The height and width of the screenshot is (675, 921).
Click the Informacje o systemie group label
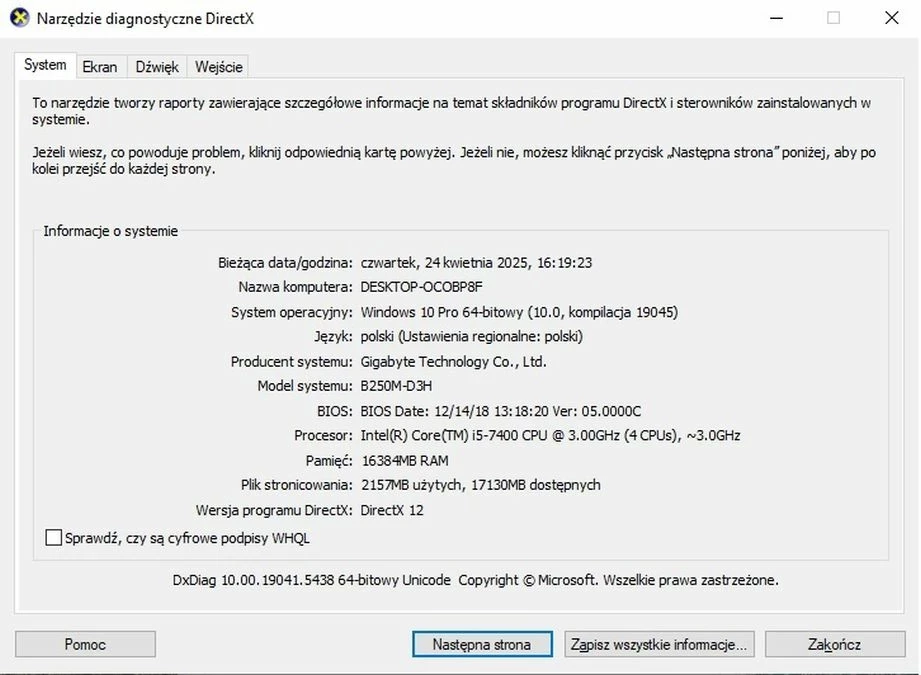point(110,231)
